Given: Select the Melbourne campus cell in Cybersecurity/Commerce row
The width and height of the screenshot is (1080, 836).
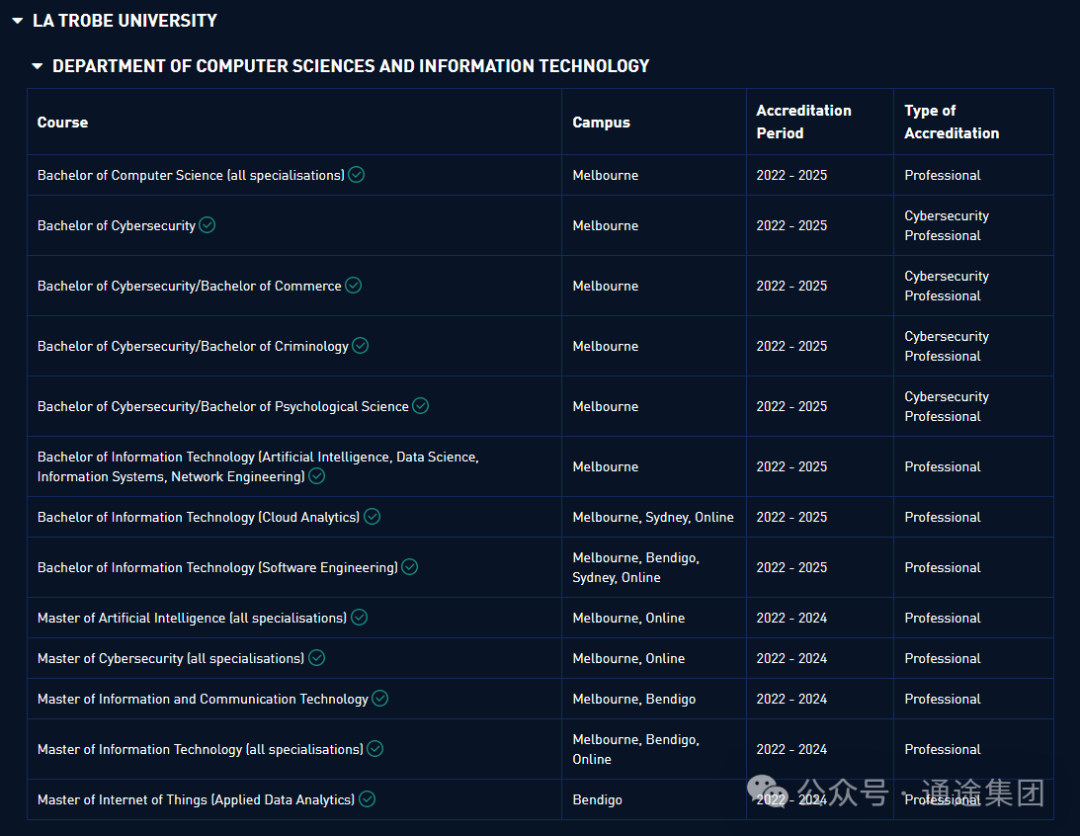Looking at the screenshot, I should tap(605, 286).
